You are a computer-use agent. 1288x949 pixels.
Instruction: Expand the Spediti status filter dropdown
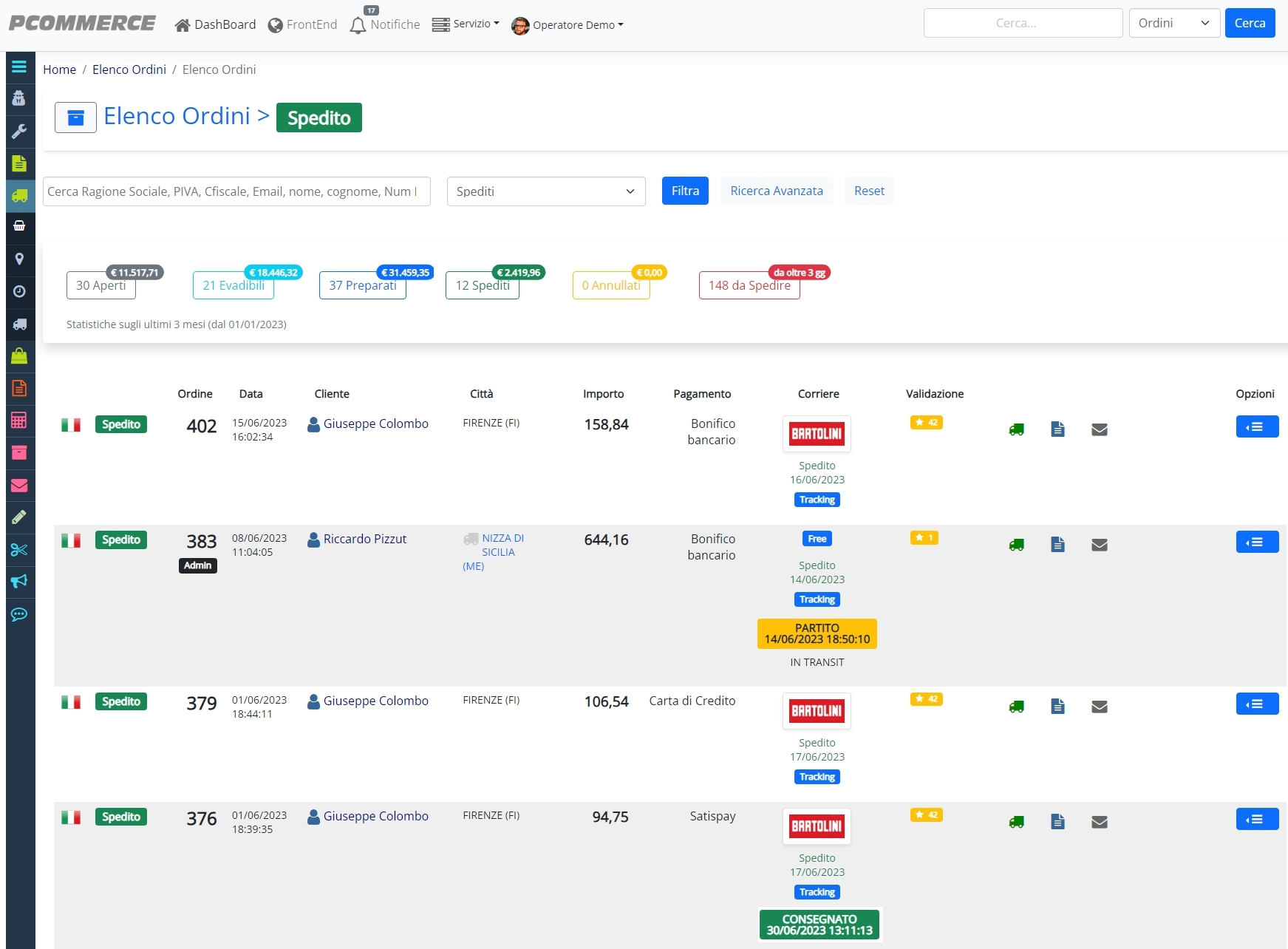(x=546, y=191)
